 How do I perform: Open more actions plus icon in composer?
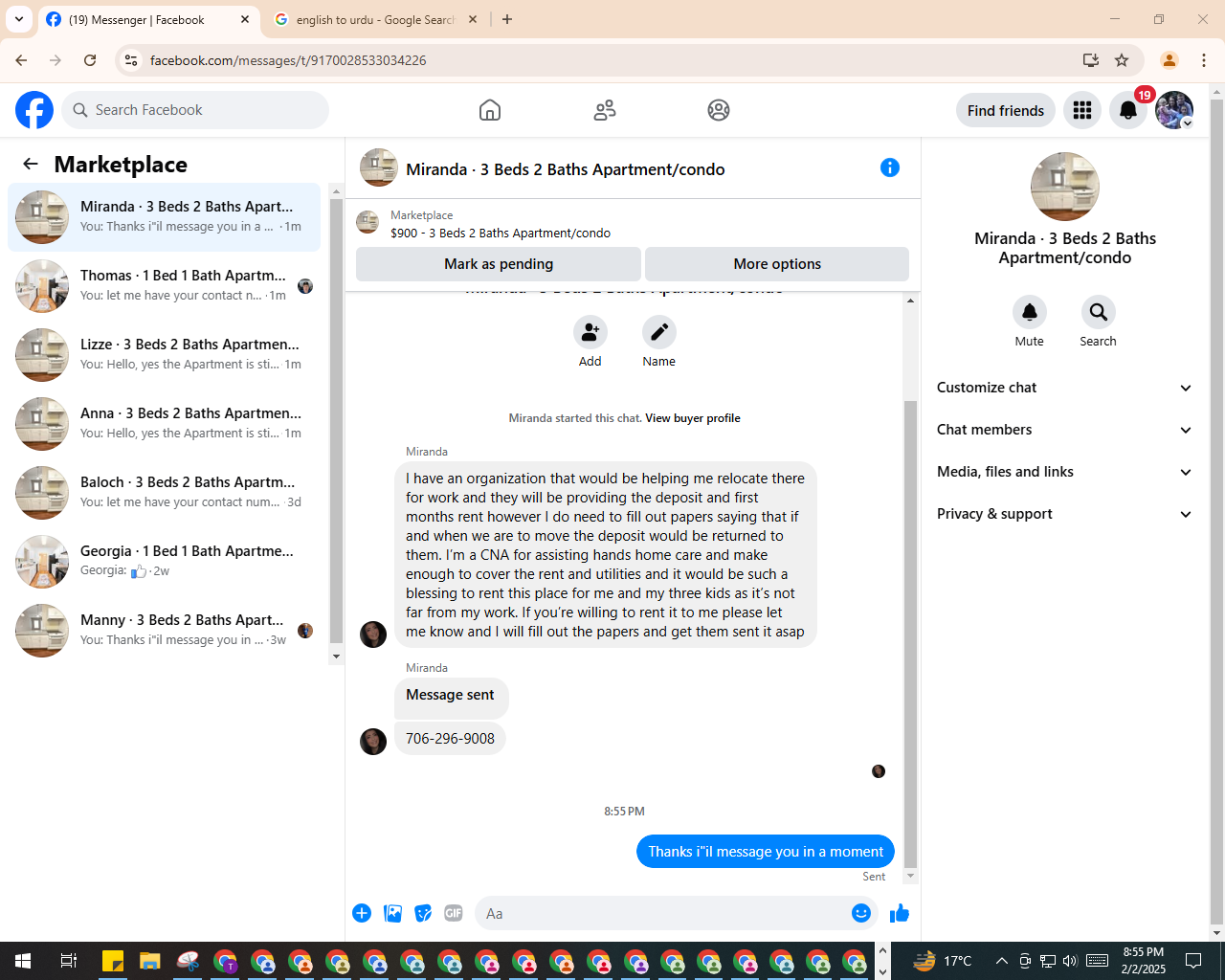click(362, 913)
